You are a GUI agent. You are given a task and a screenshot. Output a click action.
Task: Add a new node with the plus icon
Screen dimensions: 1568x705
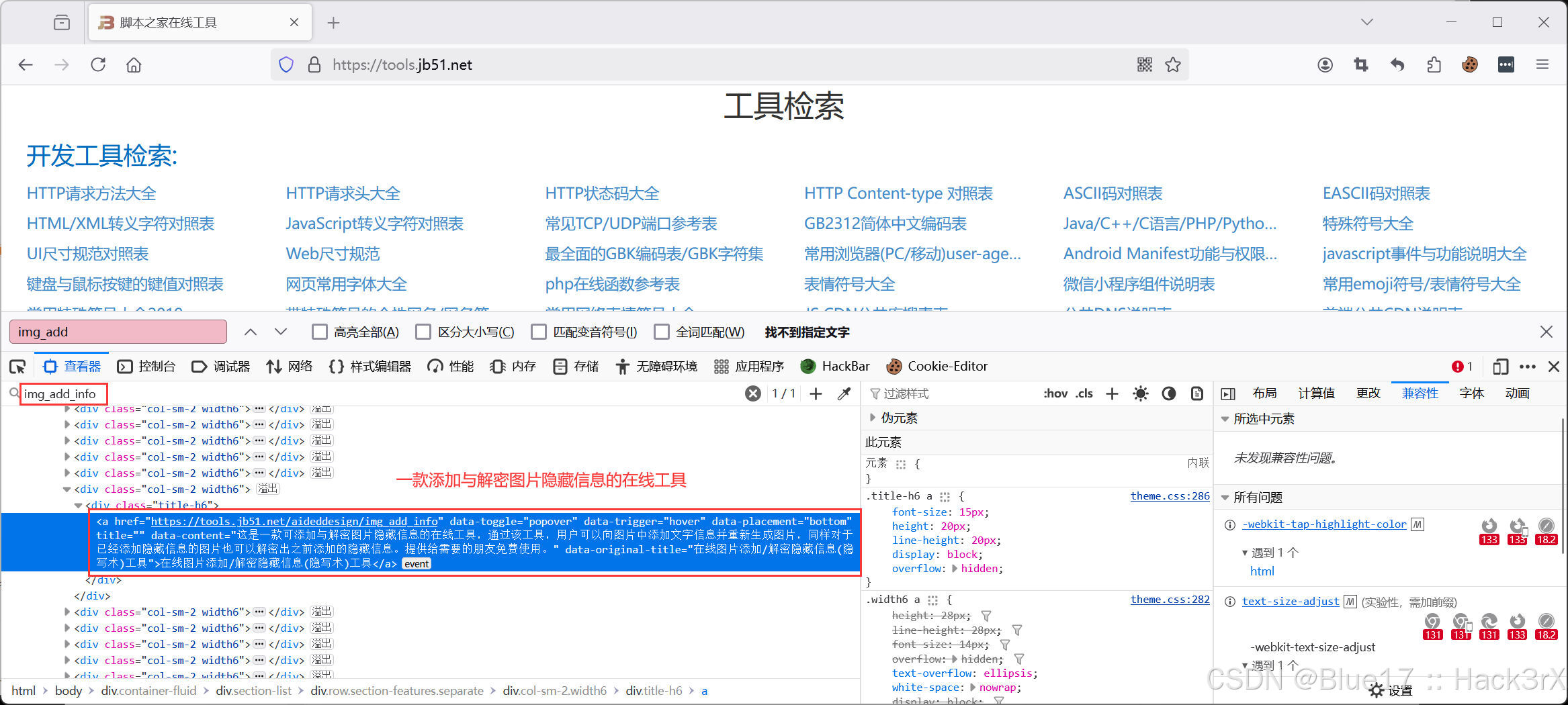(816, 393)
